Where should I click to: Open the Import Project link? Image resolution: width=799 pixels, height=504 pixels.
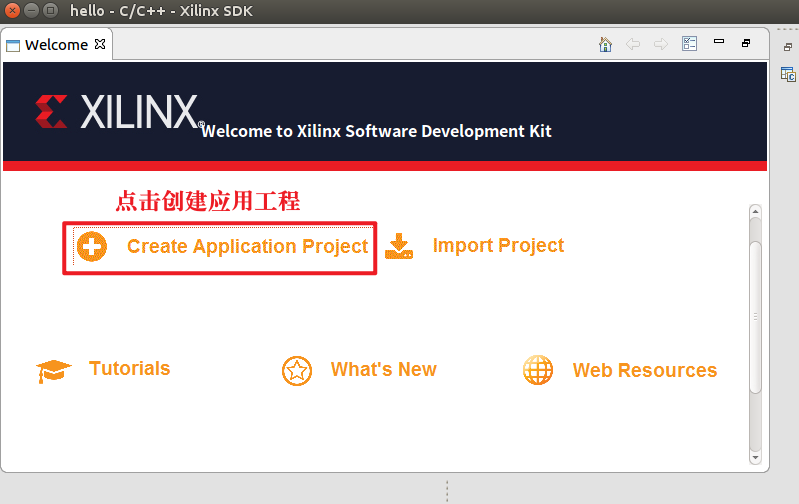pyautogui.click(x=498, y=246)
